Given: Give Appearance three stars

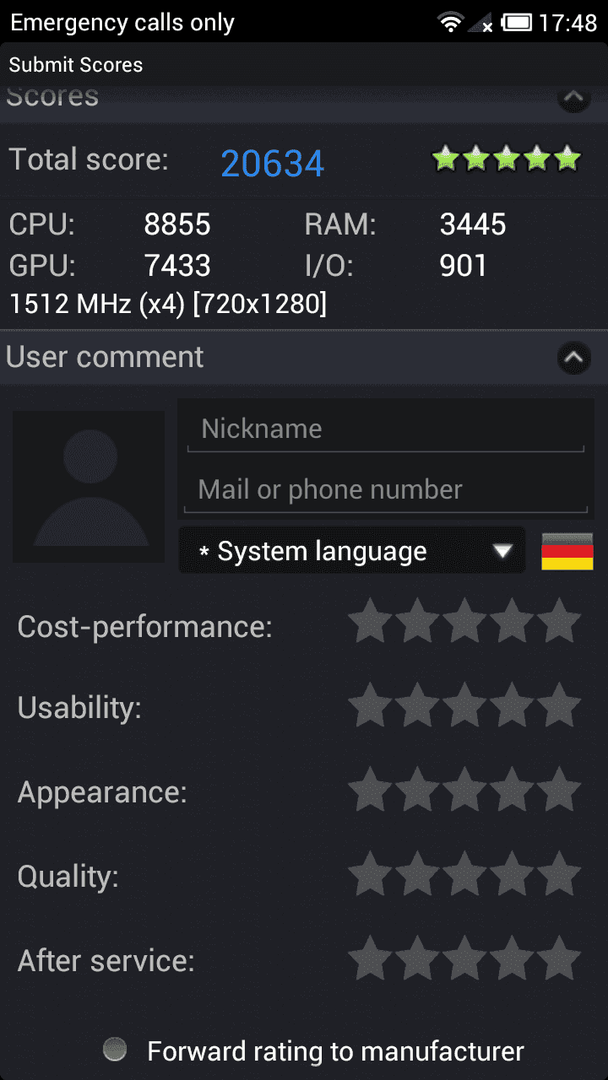Looking at the screenshot, I should (x=465, y=789).
